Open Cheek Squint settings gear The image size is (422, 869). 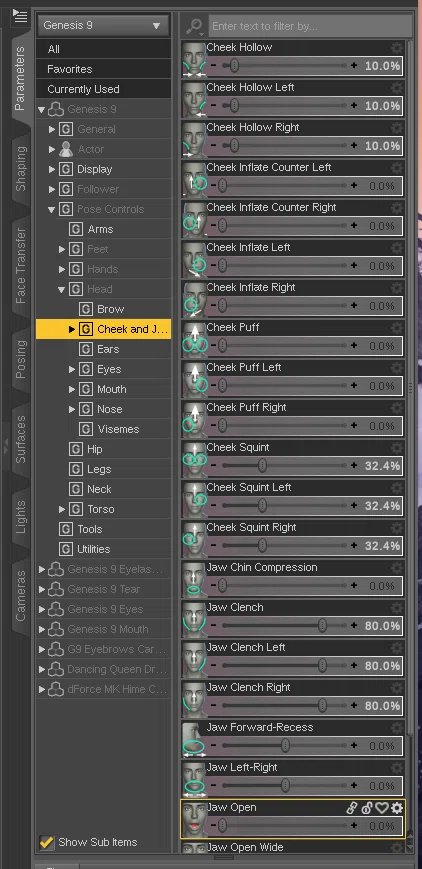(x=396, y=448)
